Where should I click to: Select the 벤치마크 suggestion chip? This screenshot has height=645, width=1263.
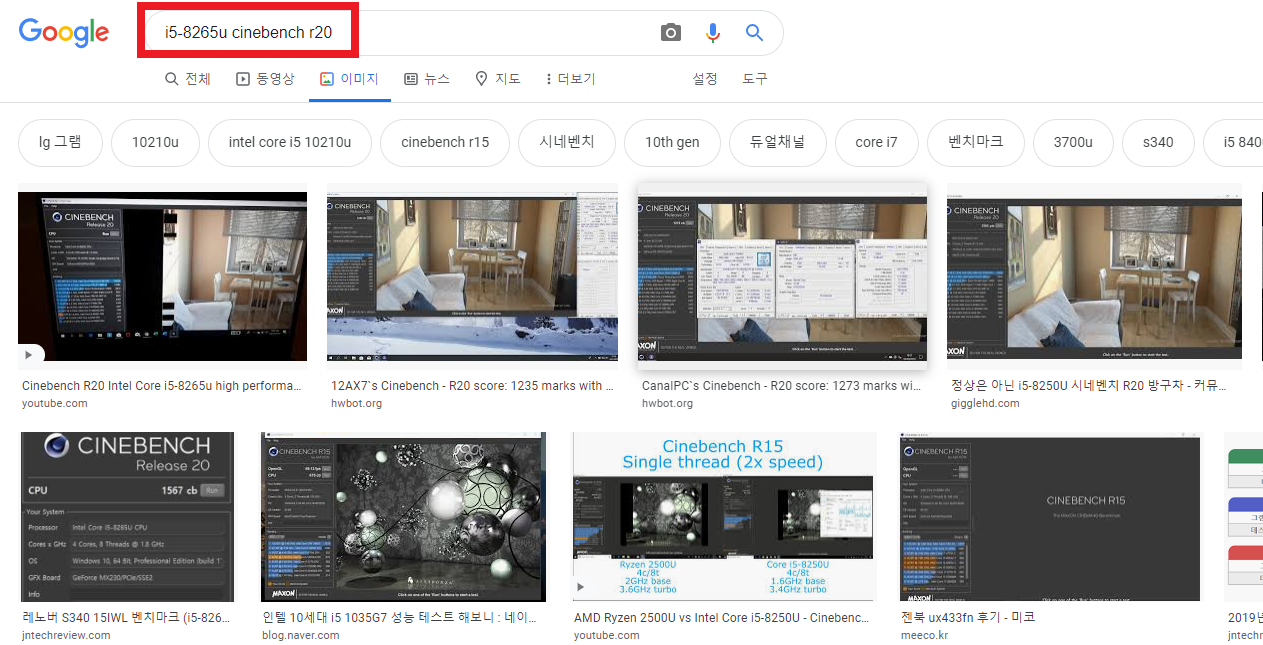[976, 142]
